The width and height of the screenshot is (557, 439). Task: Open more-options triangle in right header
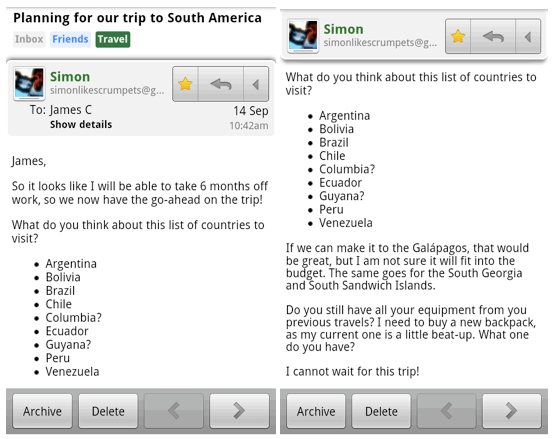pyautogui.click(x=528, y=37)
